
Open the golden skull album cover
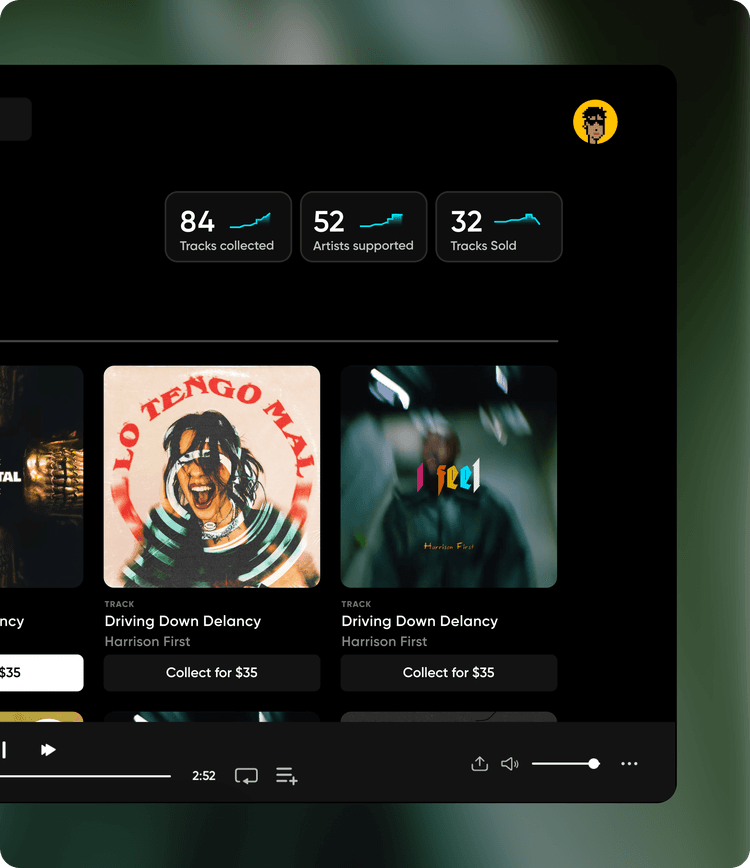point(42,477)
